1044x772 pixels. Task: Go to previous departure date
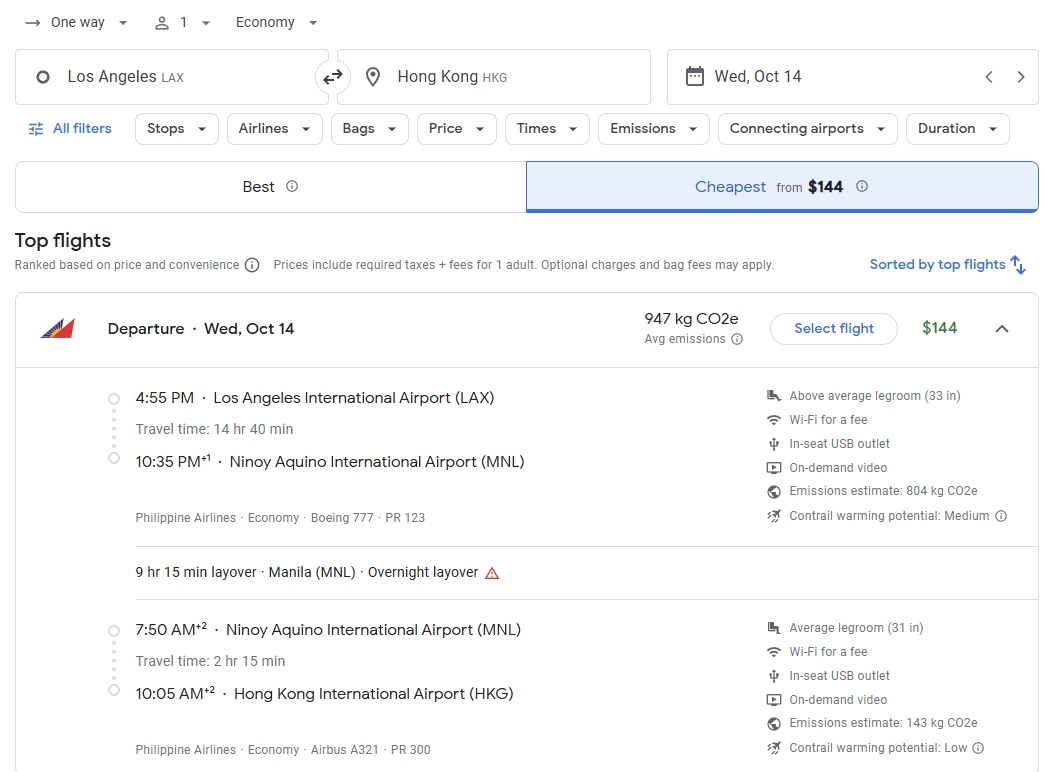pyautogui.click(x=989, y=77)
